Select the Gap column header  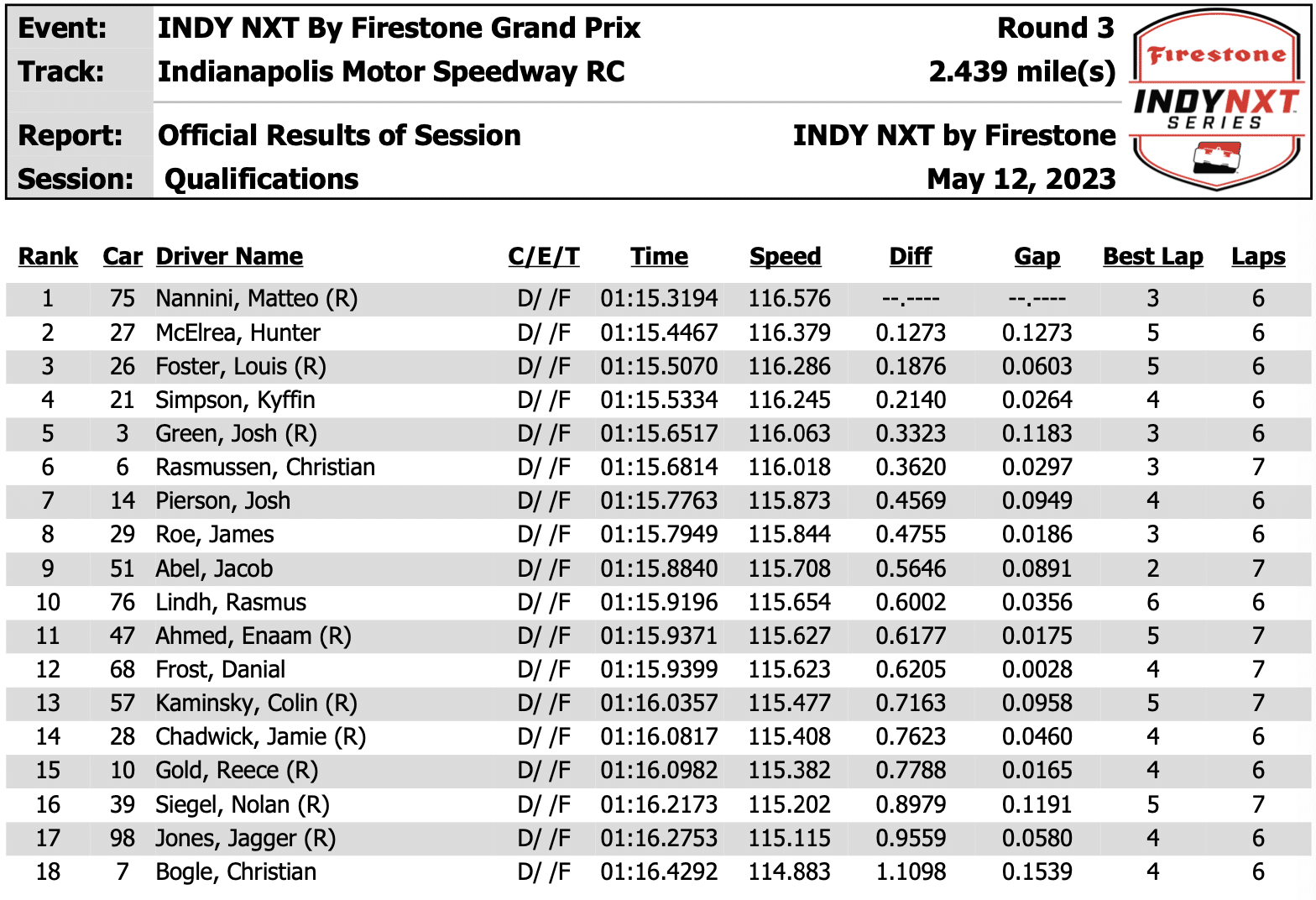[1037, 256]
